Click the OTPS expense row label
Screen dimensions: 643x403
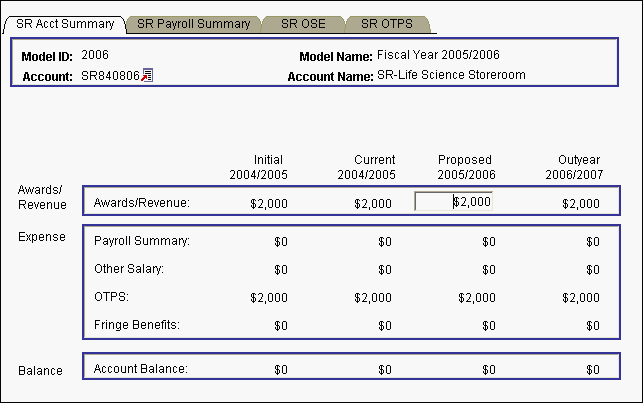(x=110, y=297)
